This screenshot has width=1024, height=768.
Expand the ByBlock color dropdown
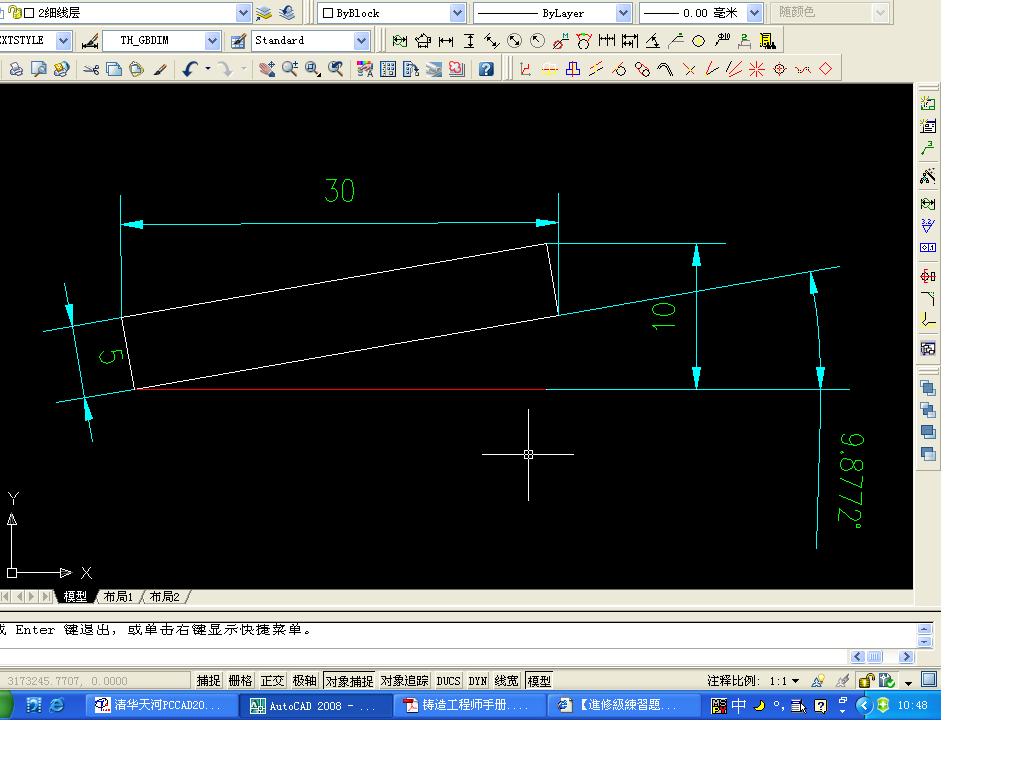457,12
